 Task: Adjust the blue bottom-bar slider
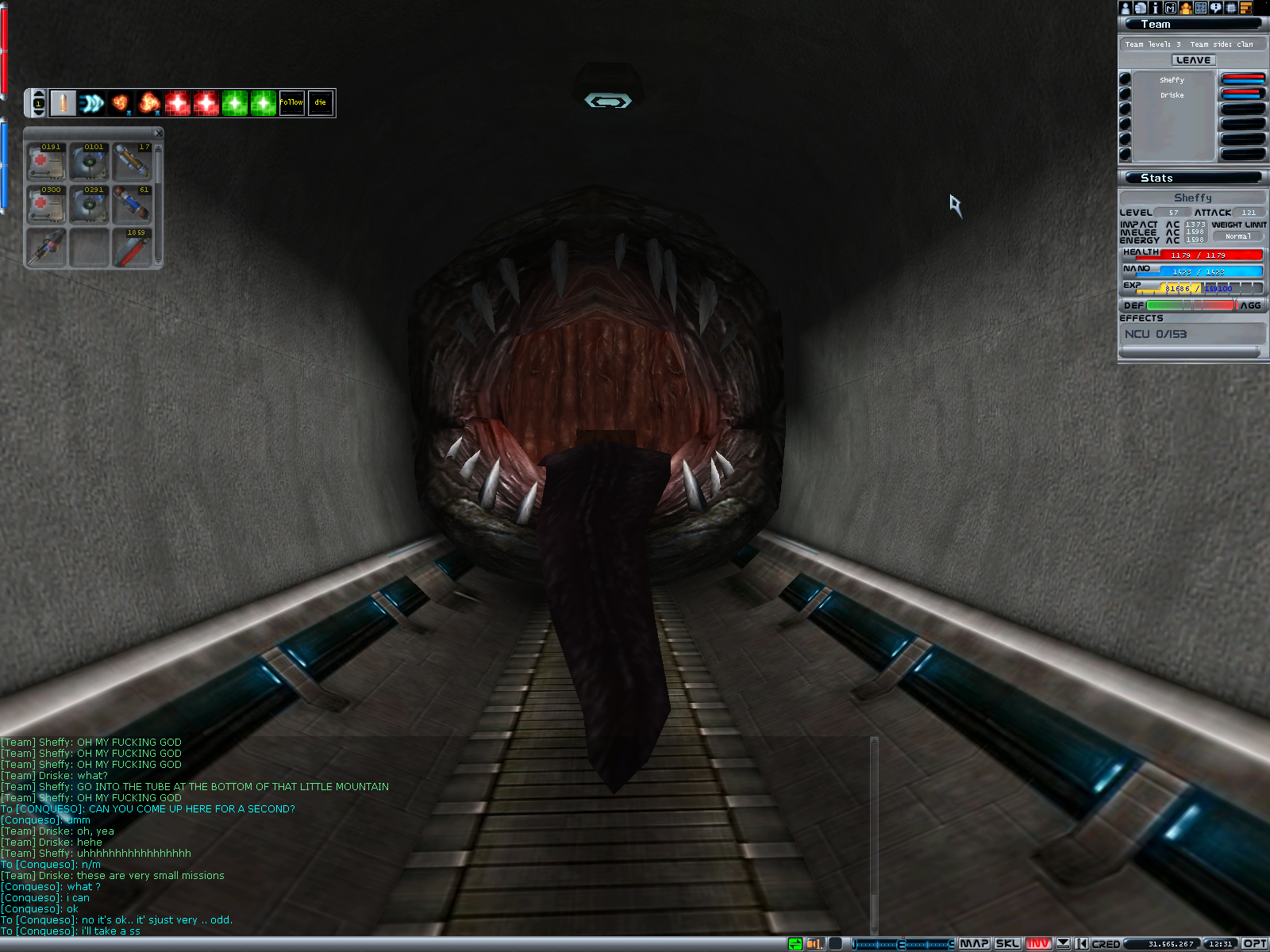[903, 944]
